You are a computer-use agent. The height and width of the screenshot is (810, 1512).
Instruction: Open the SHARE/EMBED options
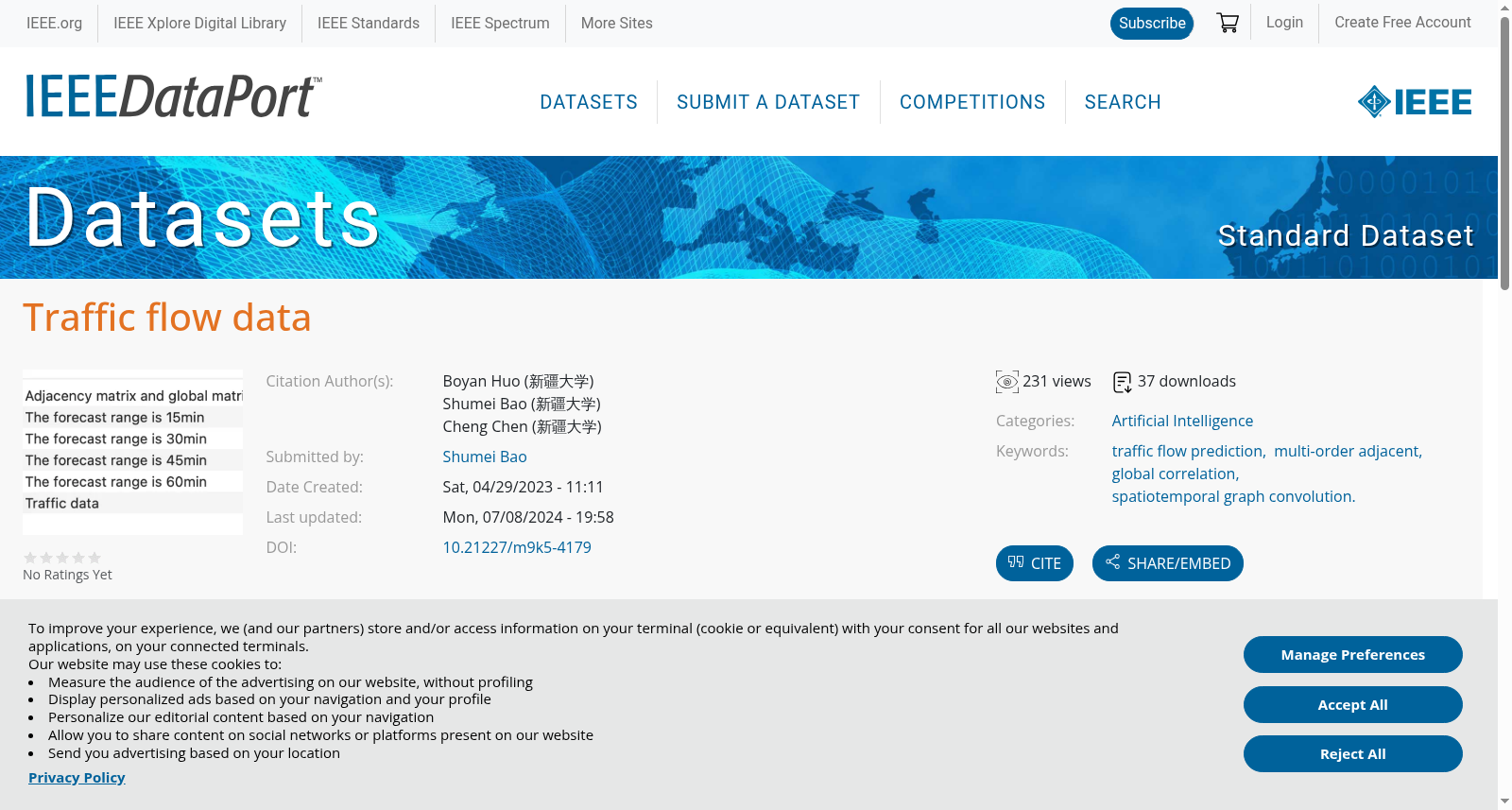(x=1168, y=563)
